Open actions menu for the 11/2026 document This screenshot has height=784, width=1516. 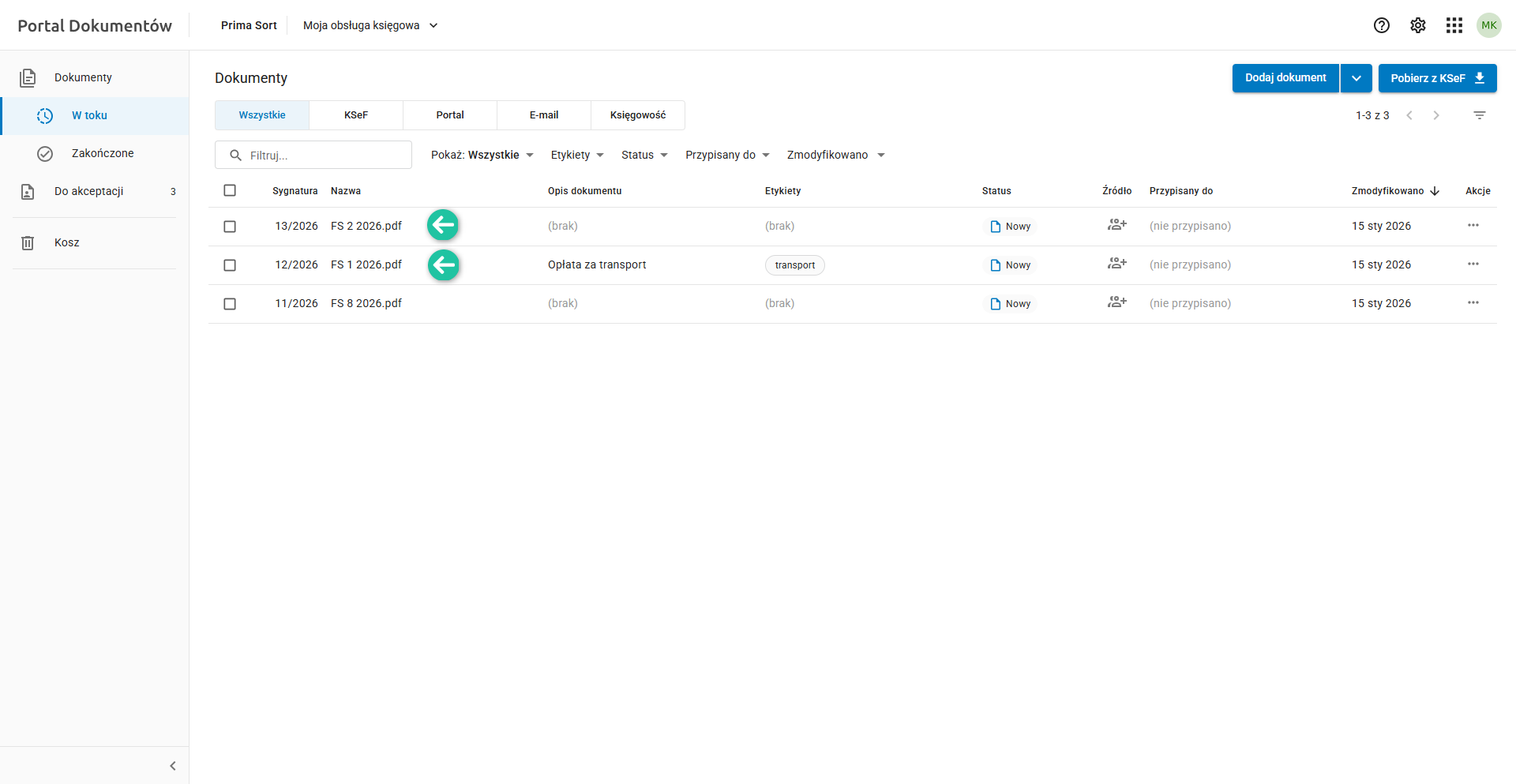coord(1473,303)
